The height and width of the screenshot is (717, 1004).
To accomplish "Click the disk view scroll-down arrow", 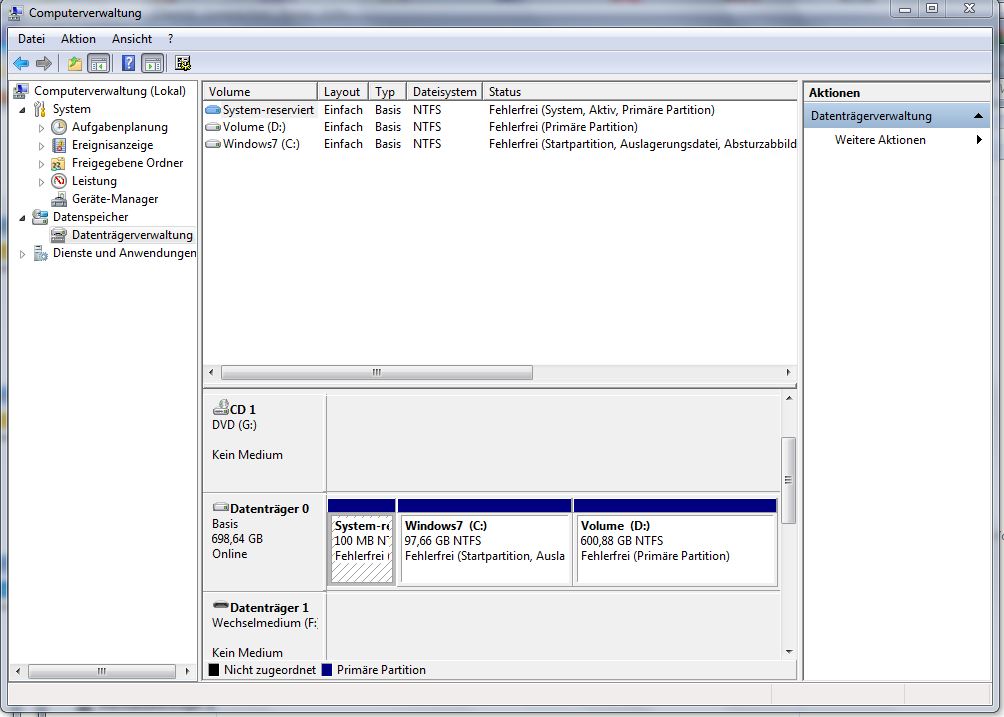I will (789, 652).
